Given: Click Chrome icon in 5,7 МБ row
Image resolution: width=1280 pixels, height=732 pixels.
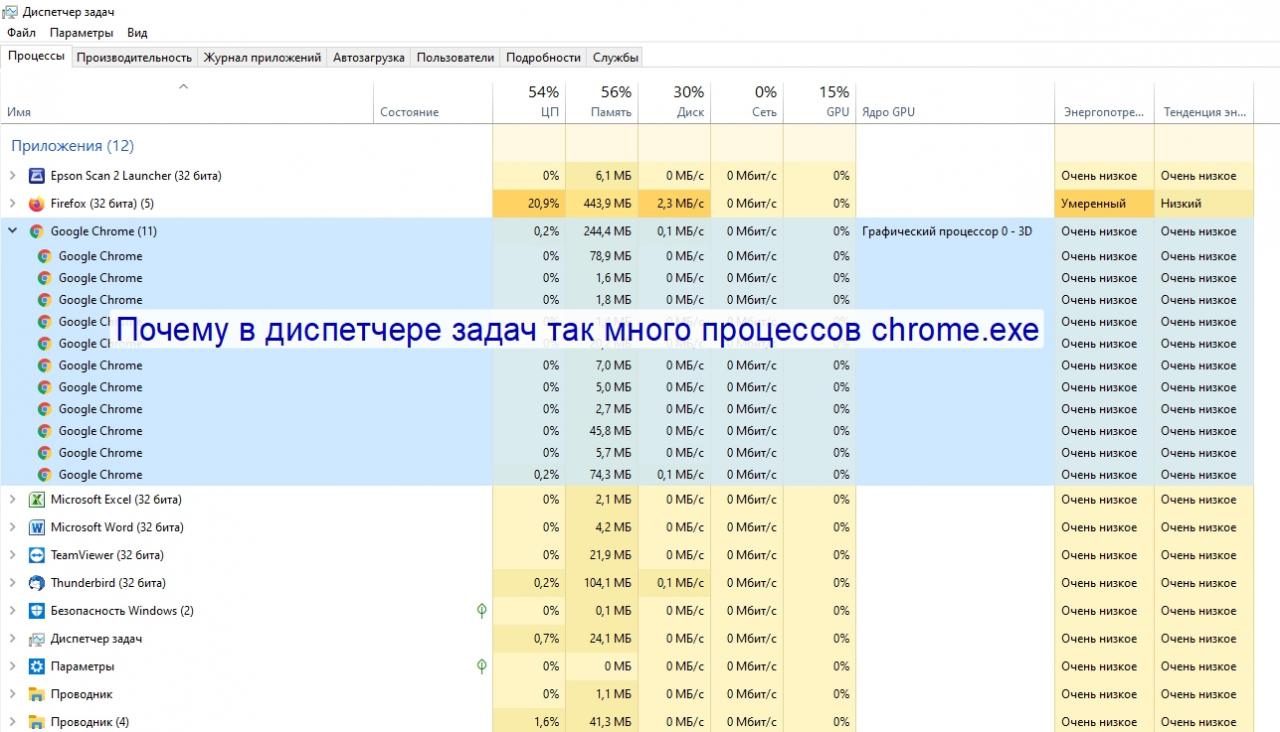Looking at the screenshot, I should point(45,453).
